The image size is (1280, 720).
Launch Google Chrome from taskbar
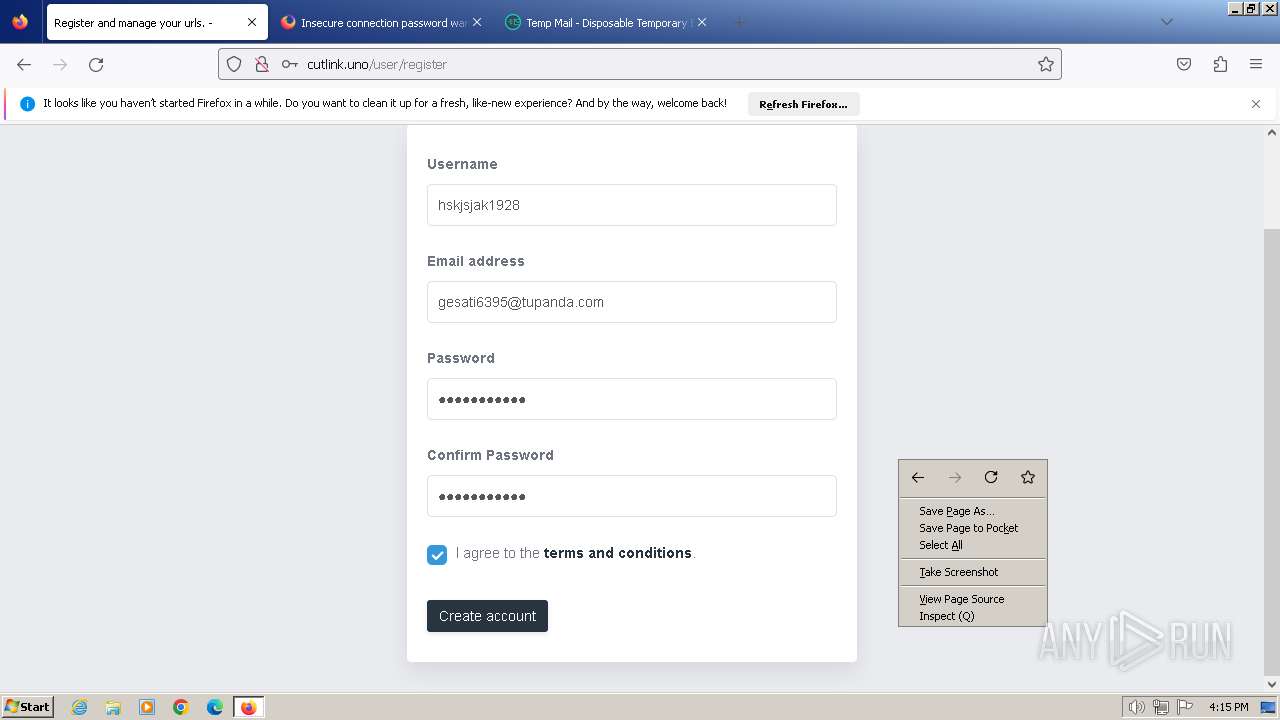tap(181, 707)
